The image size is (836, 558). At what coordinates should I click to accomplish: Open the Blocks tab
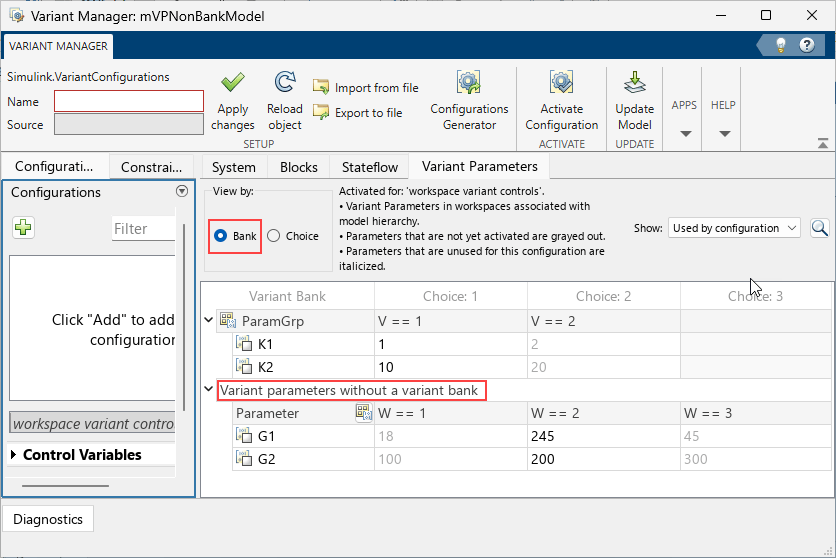click(x=299, y=167)
